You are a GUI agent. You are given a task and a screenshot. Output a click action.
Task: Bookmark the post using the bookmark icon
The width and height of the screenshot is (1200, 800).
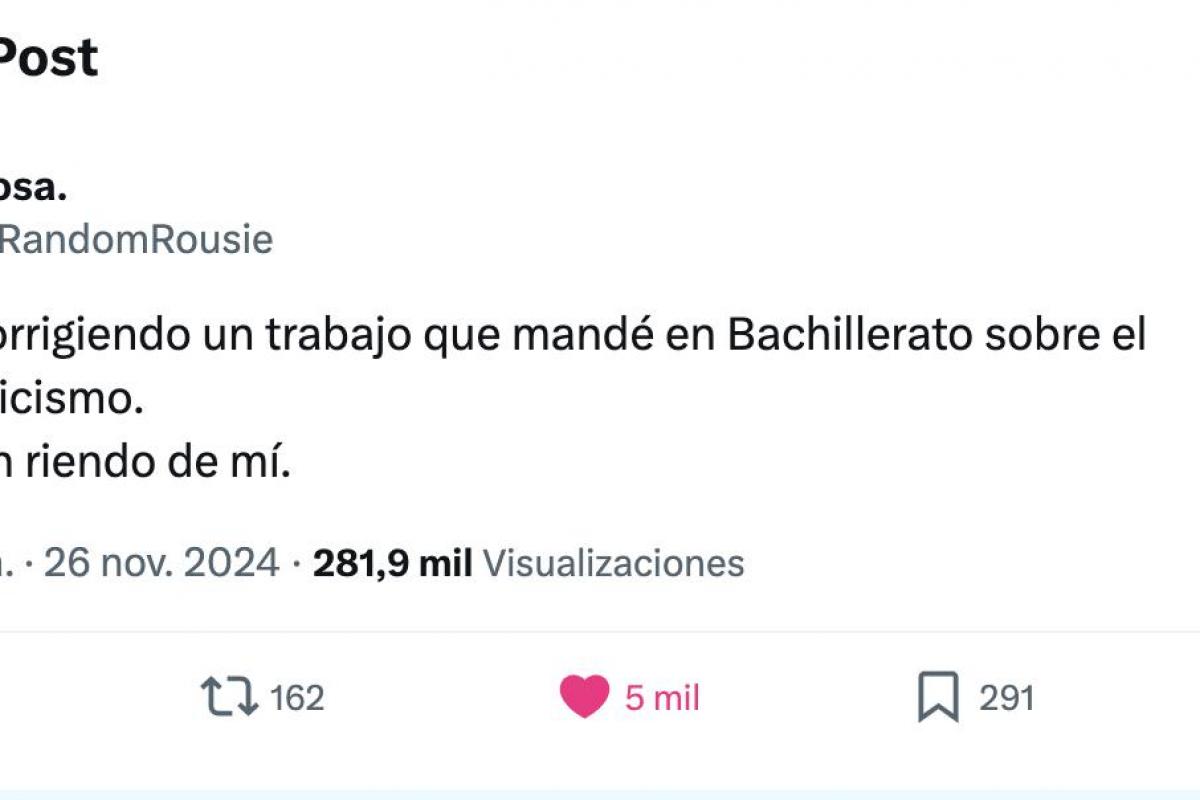point(938,697)
